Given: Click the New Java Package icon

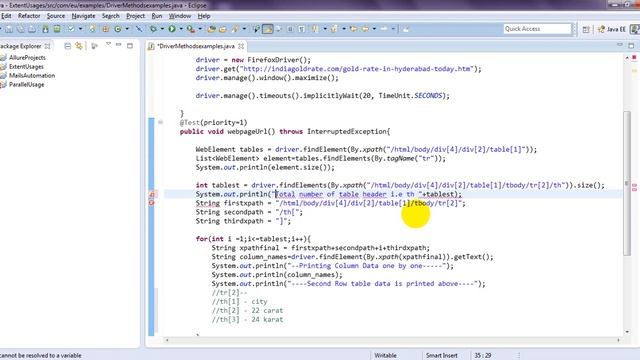Looking at the screenshot, I should click(x=106, y=29).
